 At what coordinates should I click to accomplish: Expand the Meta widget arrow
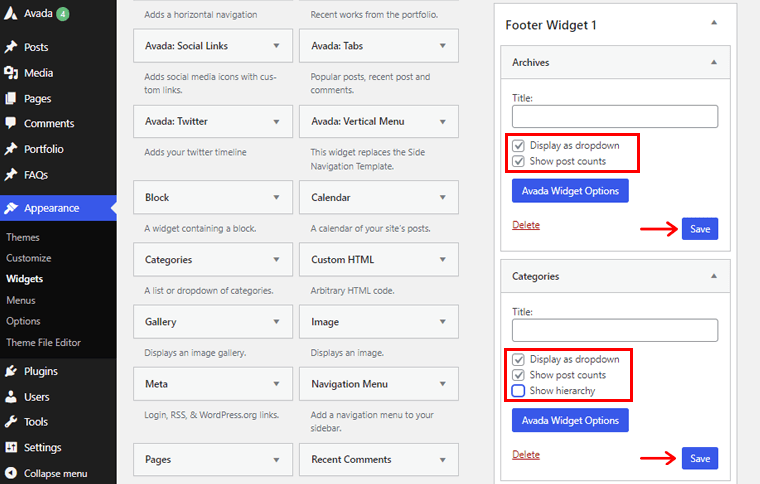[x=276, y=384]
